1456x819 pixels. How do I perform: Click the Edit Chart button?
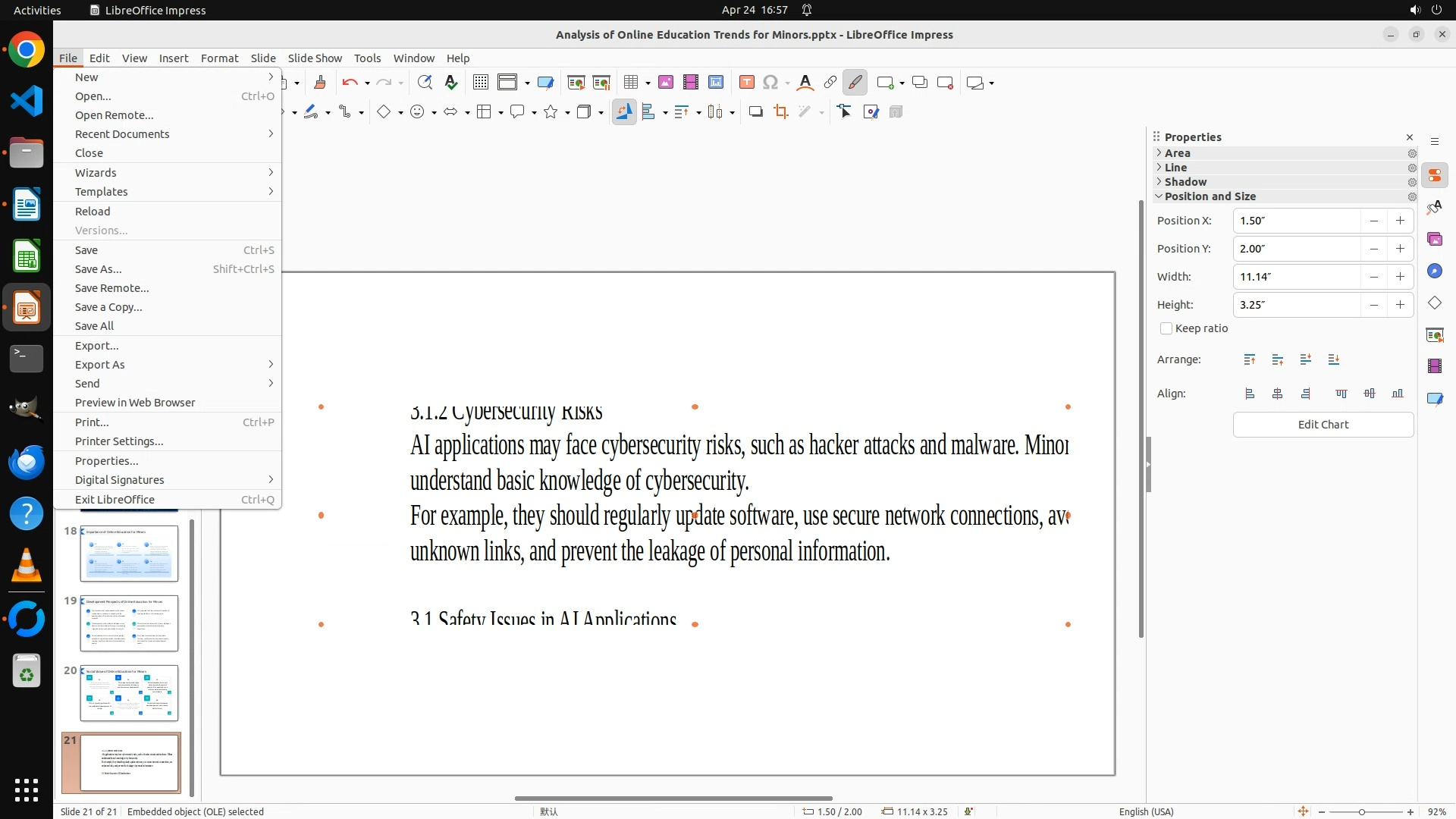[1323, 425]
